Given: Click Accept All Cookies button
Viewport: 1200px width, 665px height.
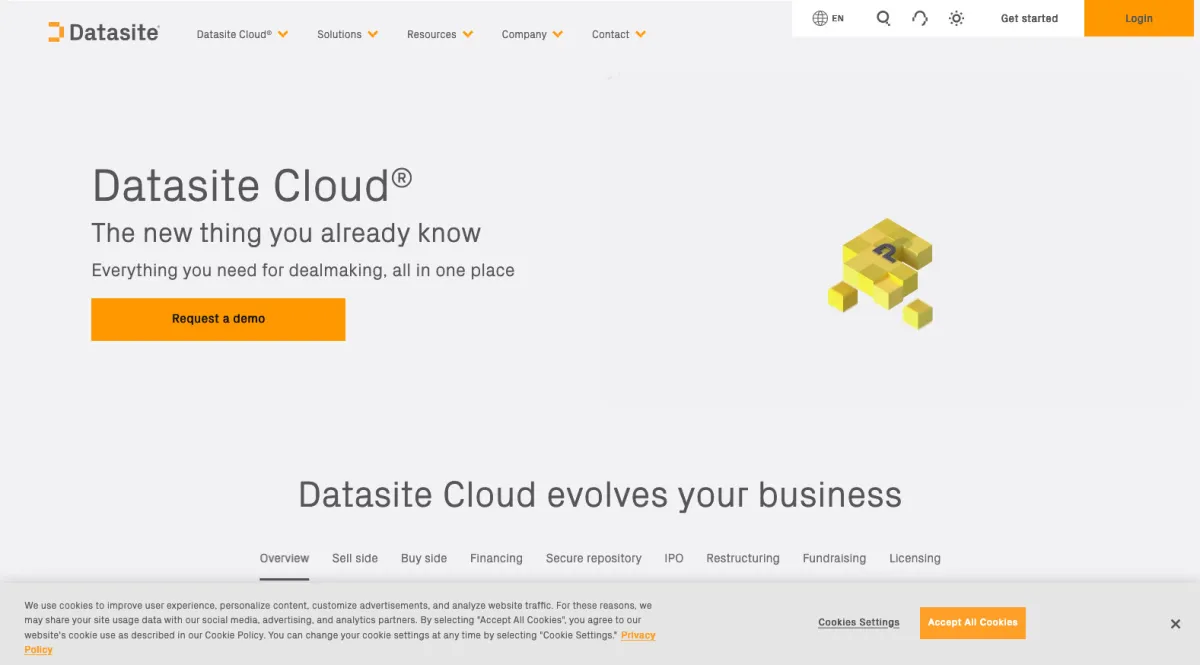Looking at the screenshot, I should pos(972,622).
